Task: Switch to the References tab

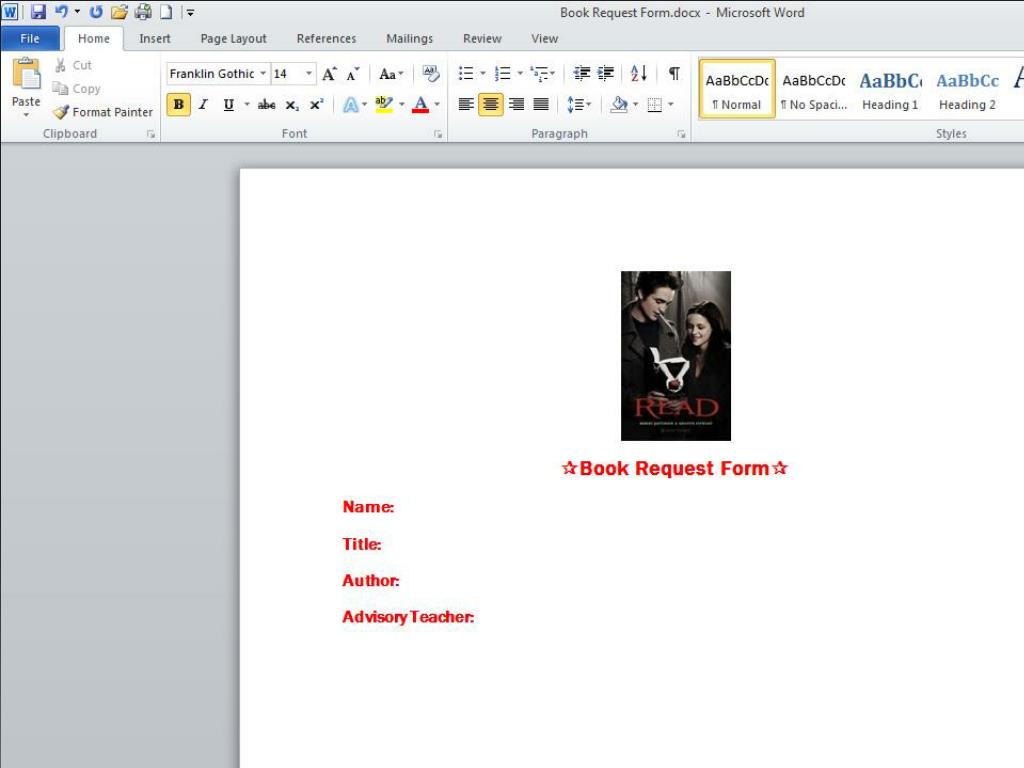Action: point(327,39)
